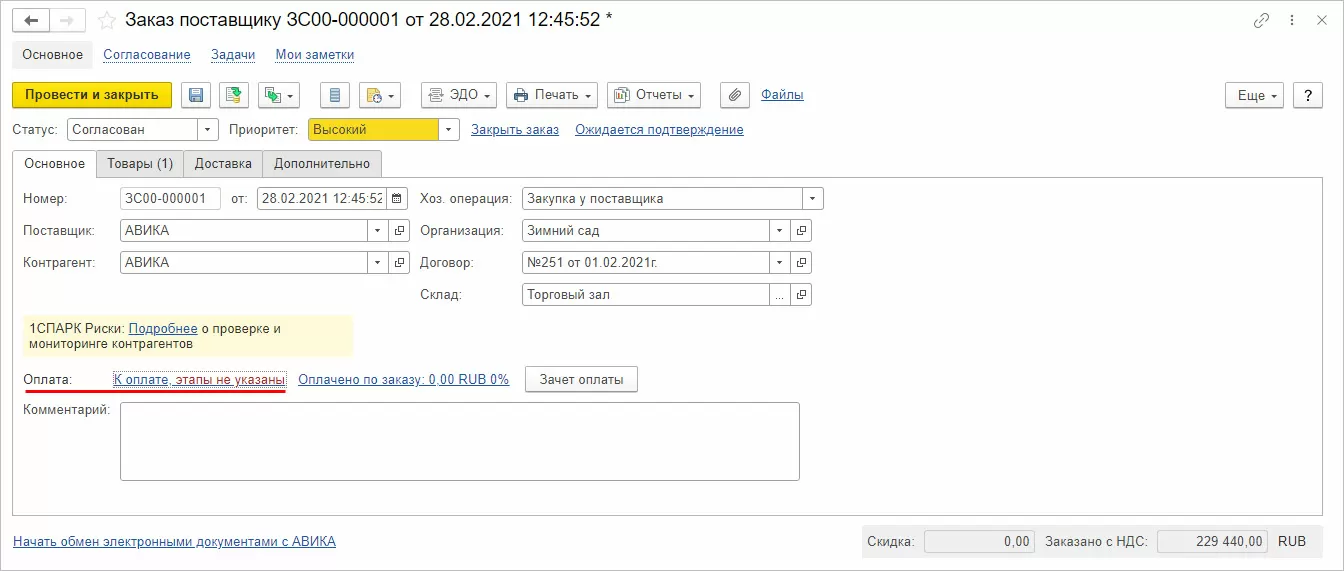
Task: Open the Склад Торговый зал card icon
Action: (801, 294)
